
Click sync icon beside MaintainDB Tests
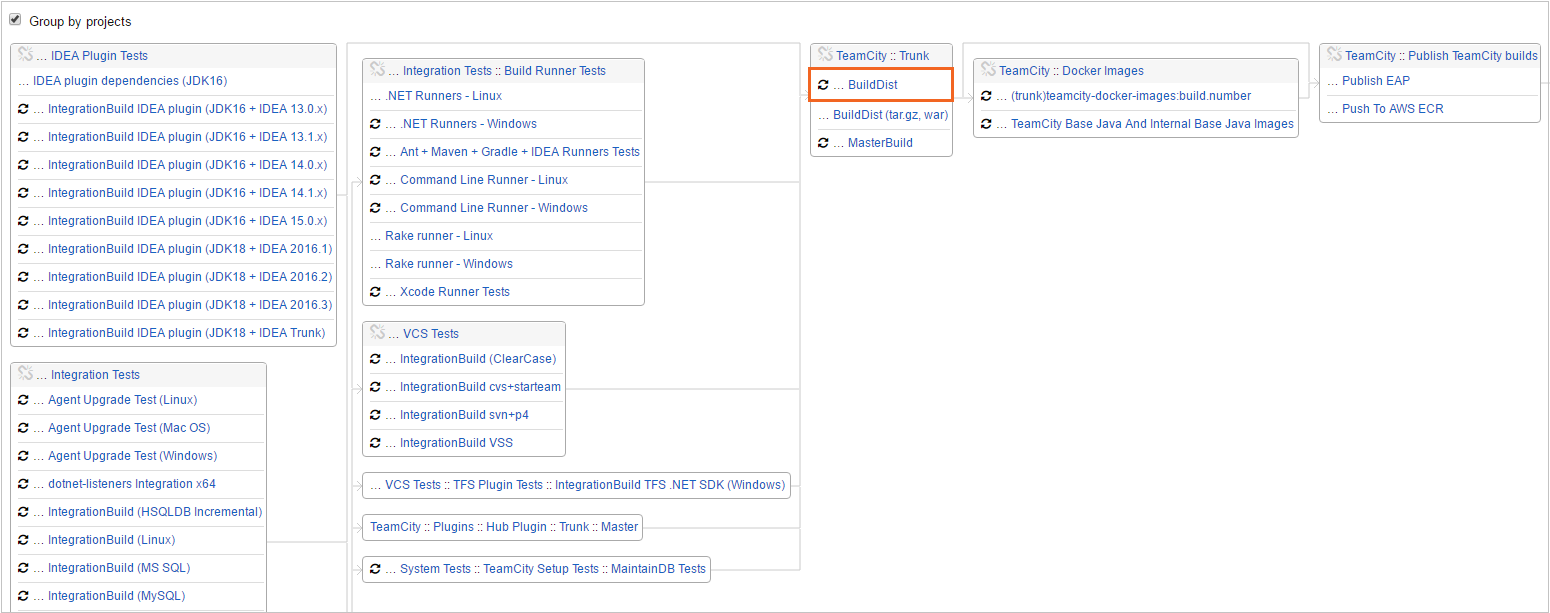point(375,569)
